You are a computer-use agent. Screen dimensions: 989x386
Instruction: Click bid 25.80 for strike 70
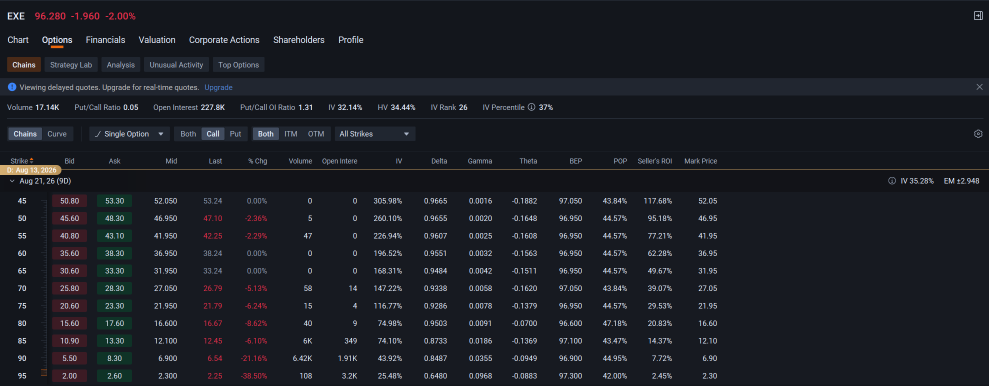click(69, 288)
